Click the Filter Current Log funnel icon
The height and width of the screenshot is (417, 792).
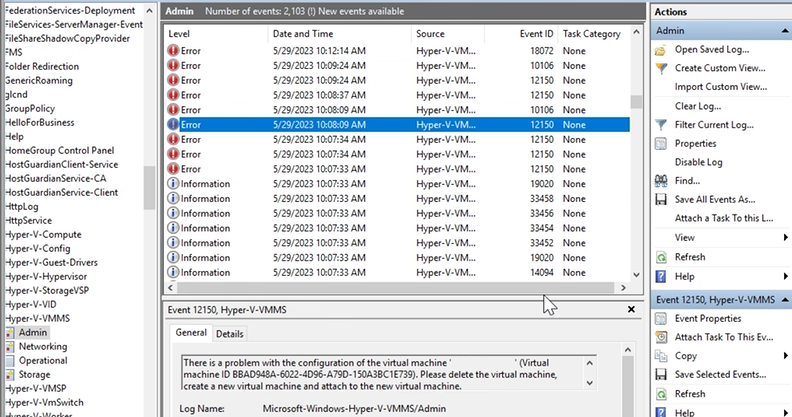661,125
